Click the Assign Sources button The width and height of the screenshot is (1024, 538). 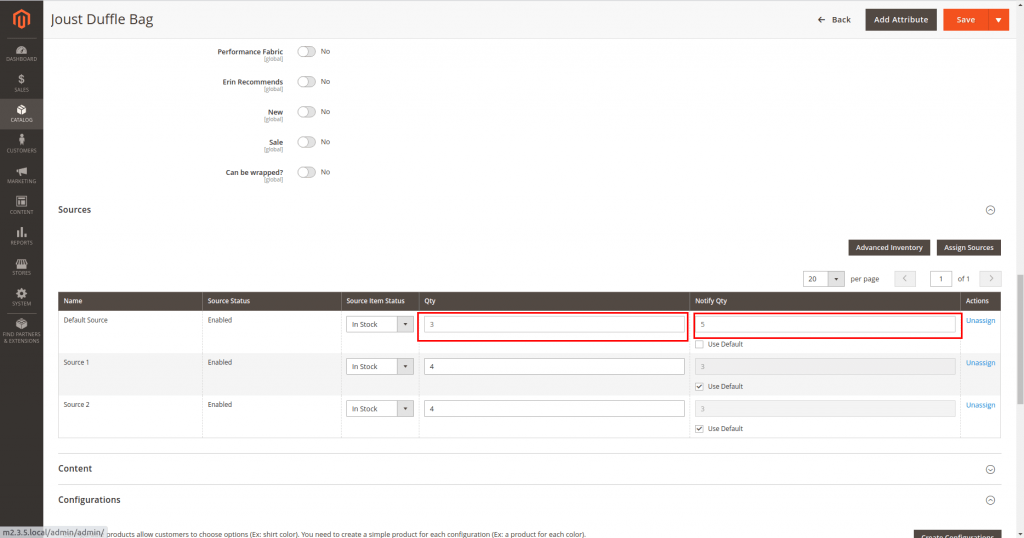(968, 247)
